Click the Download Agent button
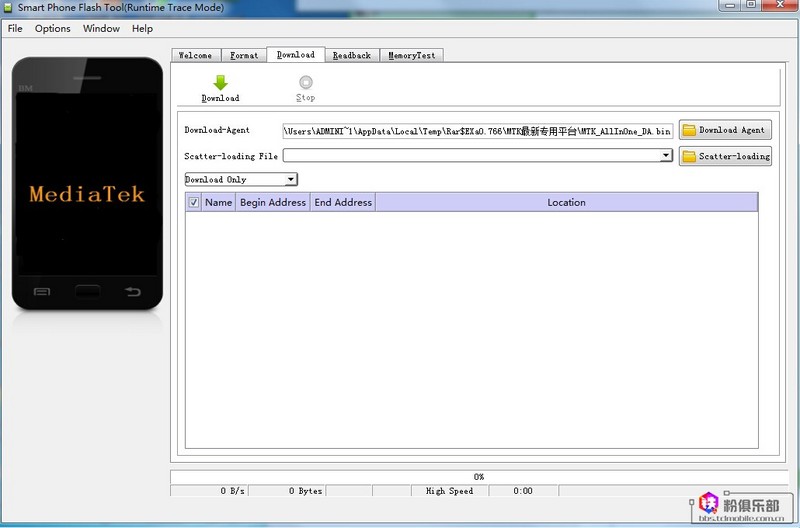The width and height of the screenshot is (800, 528). click(725, 130)
